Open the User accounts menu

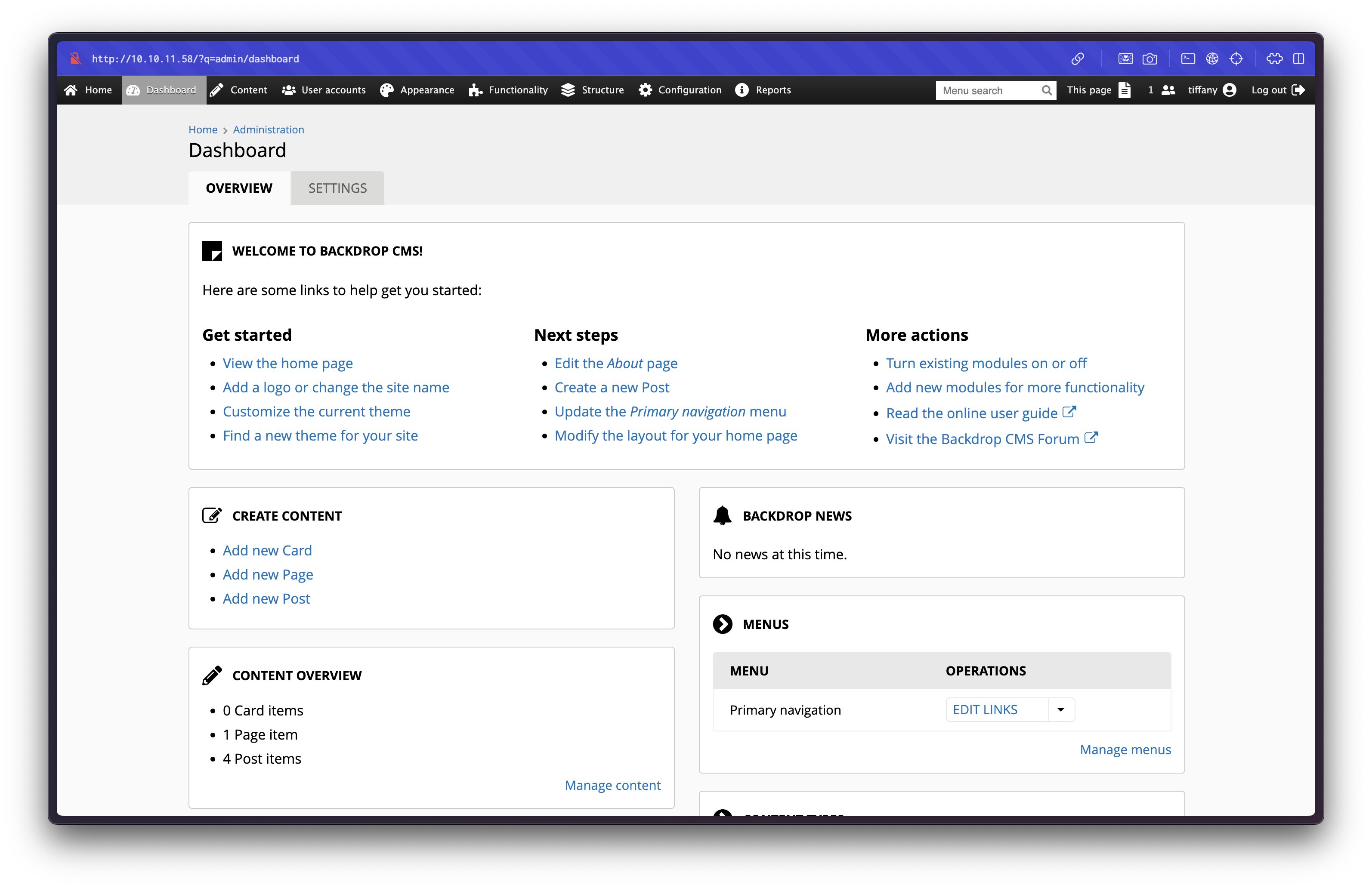tap(323, 90)
